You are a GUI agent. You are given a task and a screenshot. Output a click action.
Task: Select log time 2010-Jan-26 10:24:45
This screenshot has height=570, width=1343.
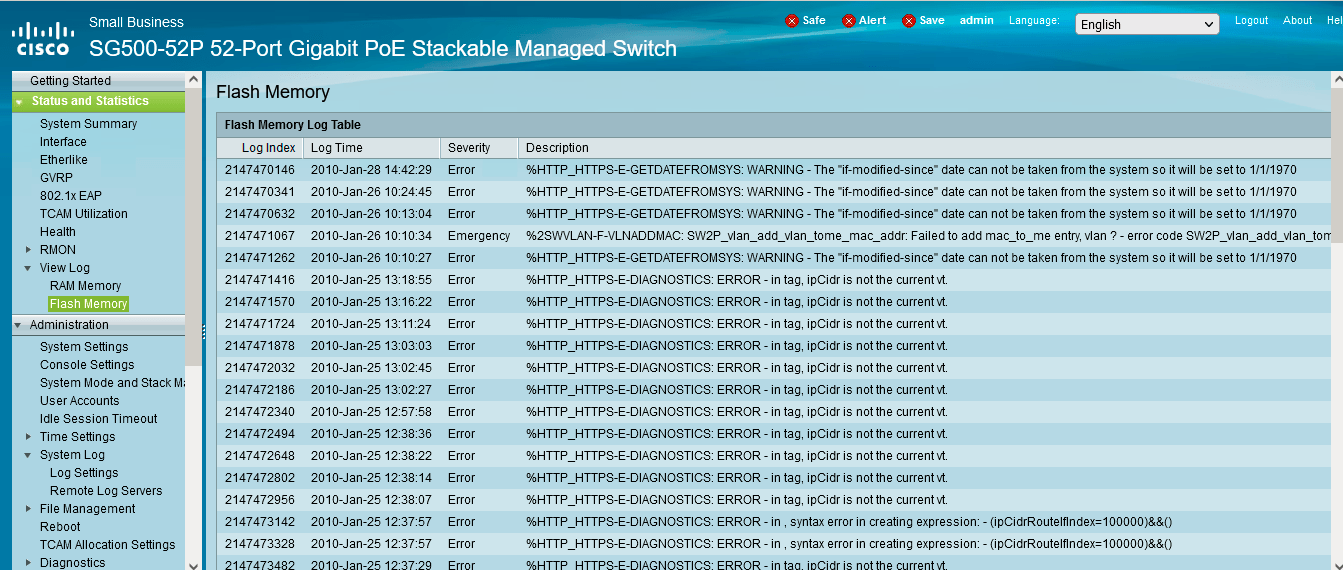coord(371,192)
